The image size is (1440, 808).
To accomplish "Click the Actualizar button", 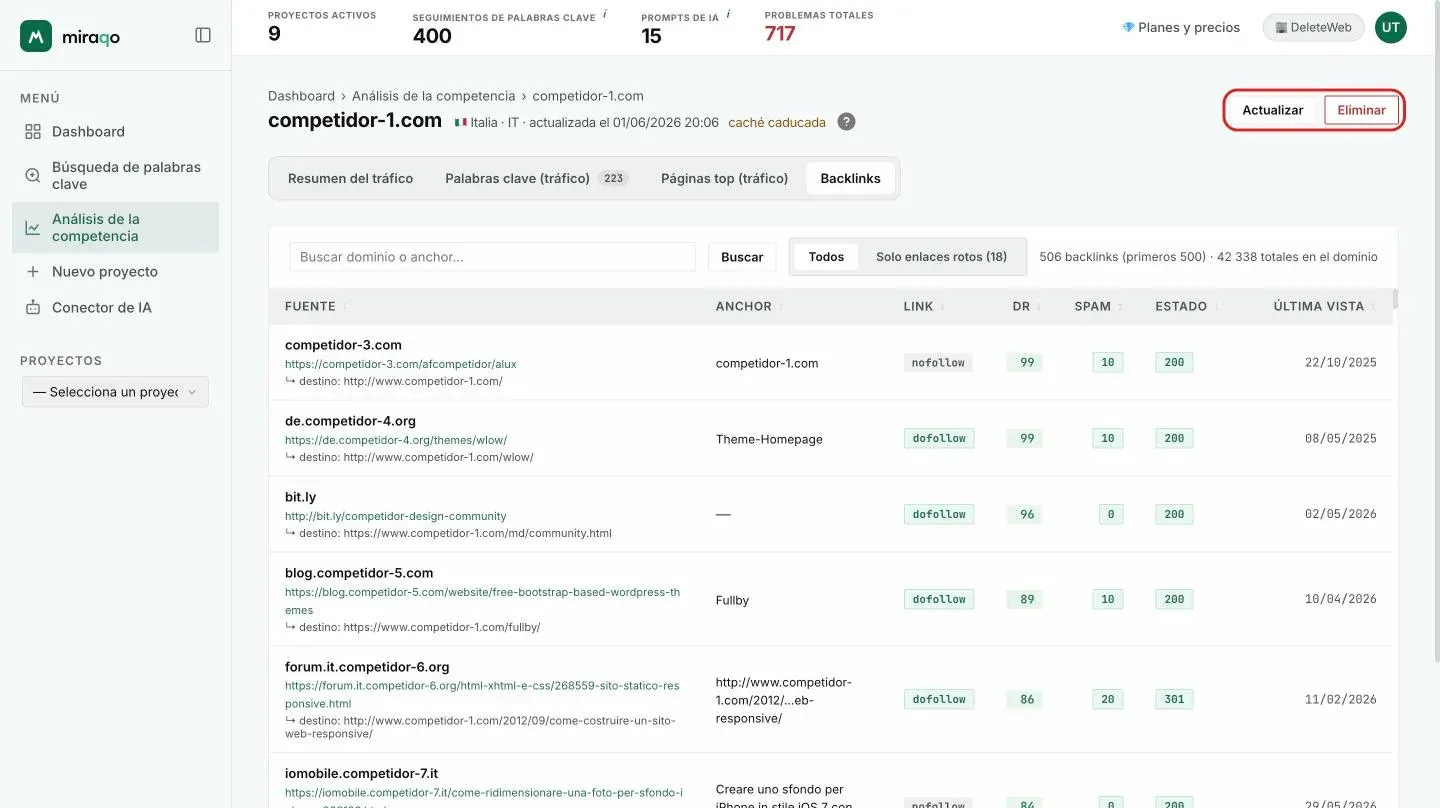I will tap(1272, 110).
